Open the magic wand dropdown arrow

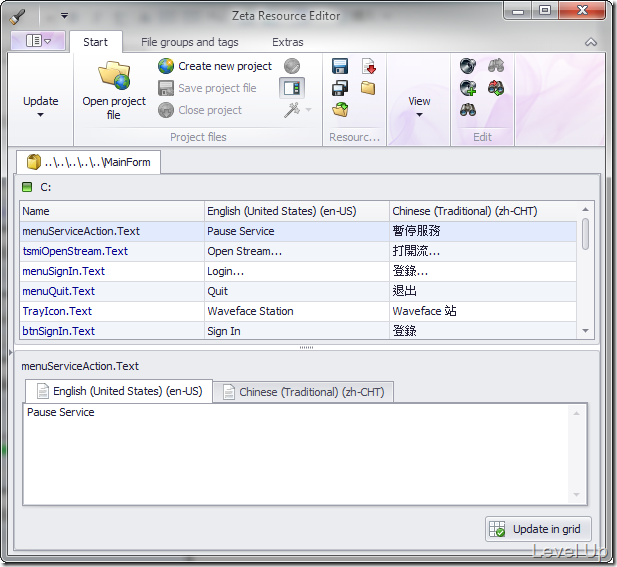coord(308,110)
